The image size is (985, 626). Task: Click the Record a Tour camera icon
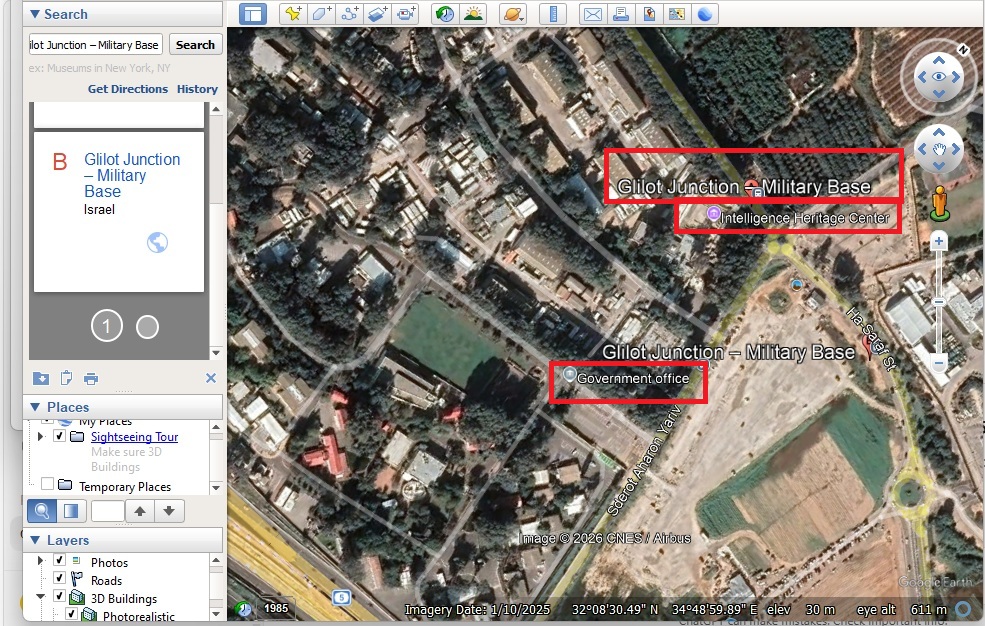click(x=405, y=14)
